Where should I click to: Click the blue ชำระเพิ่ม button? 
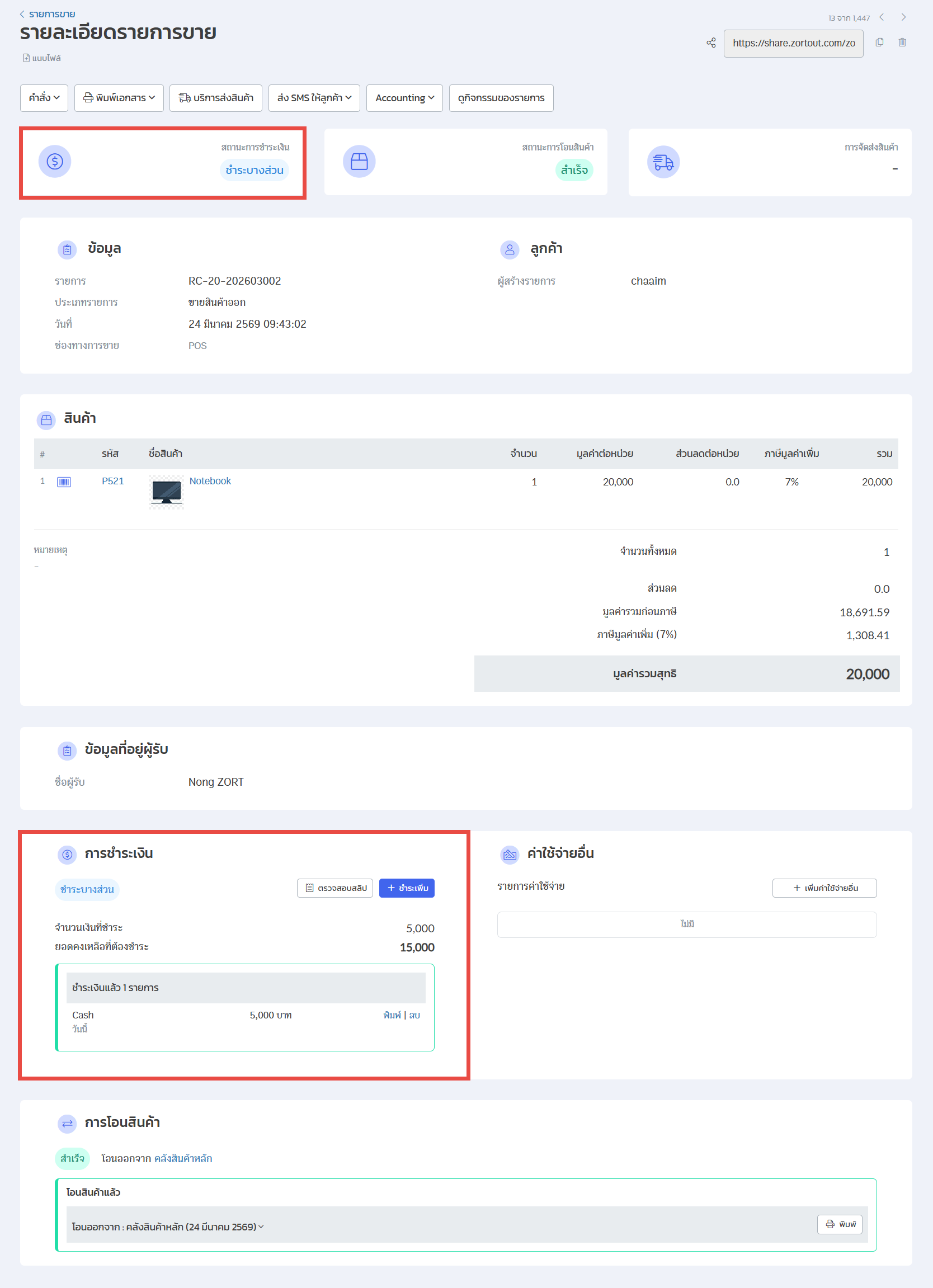(x=407, y=888)
